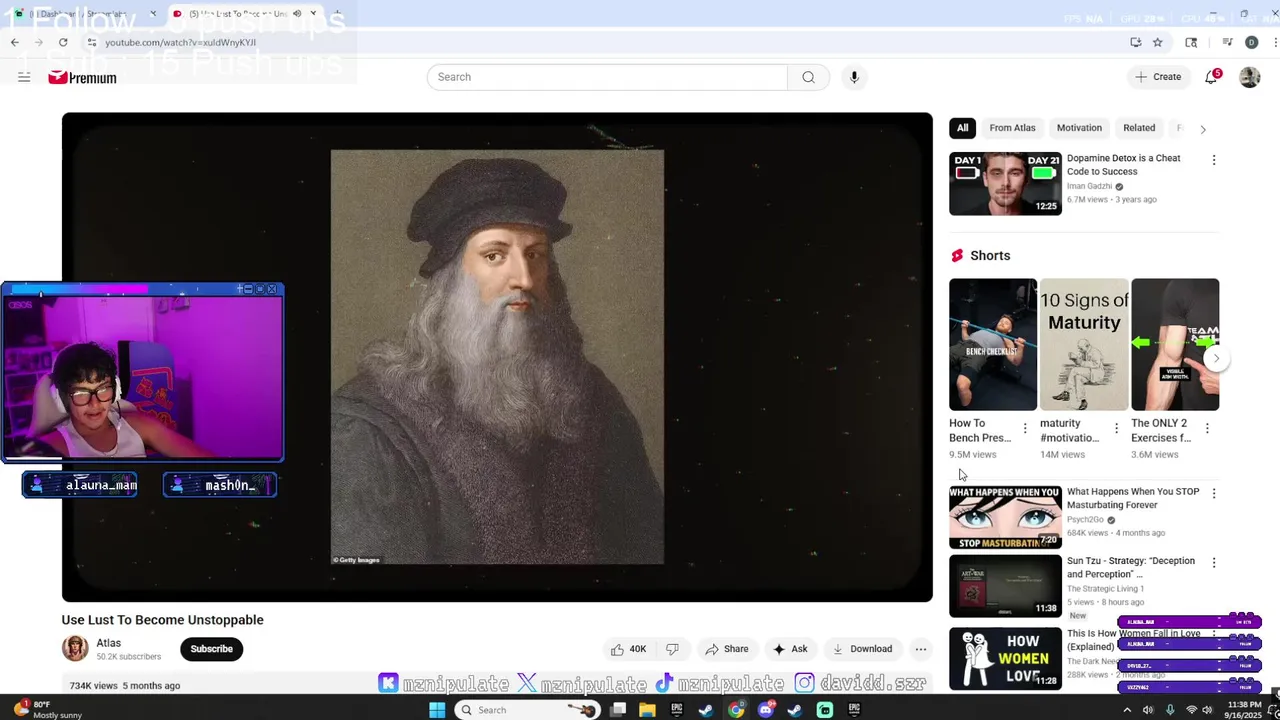Image resolution: width=1280 pixels, height=720 pixels.
Task: Open How Women Love video thumbnail
Action: (x=1005, y=658)
